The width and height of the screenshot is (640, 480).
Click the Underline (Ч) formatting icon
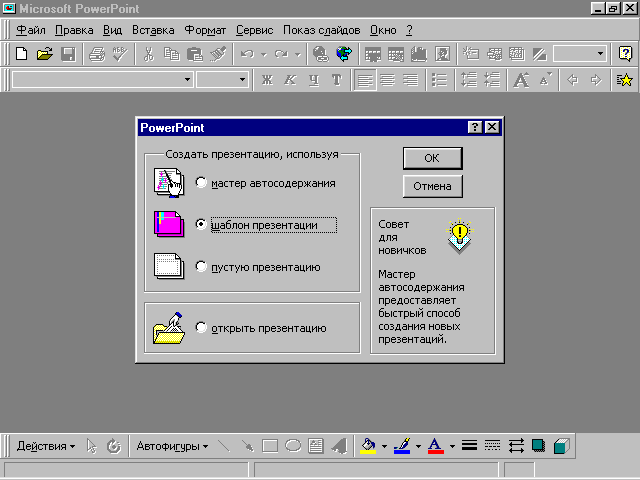pos(313,80)
